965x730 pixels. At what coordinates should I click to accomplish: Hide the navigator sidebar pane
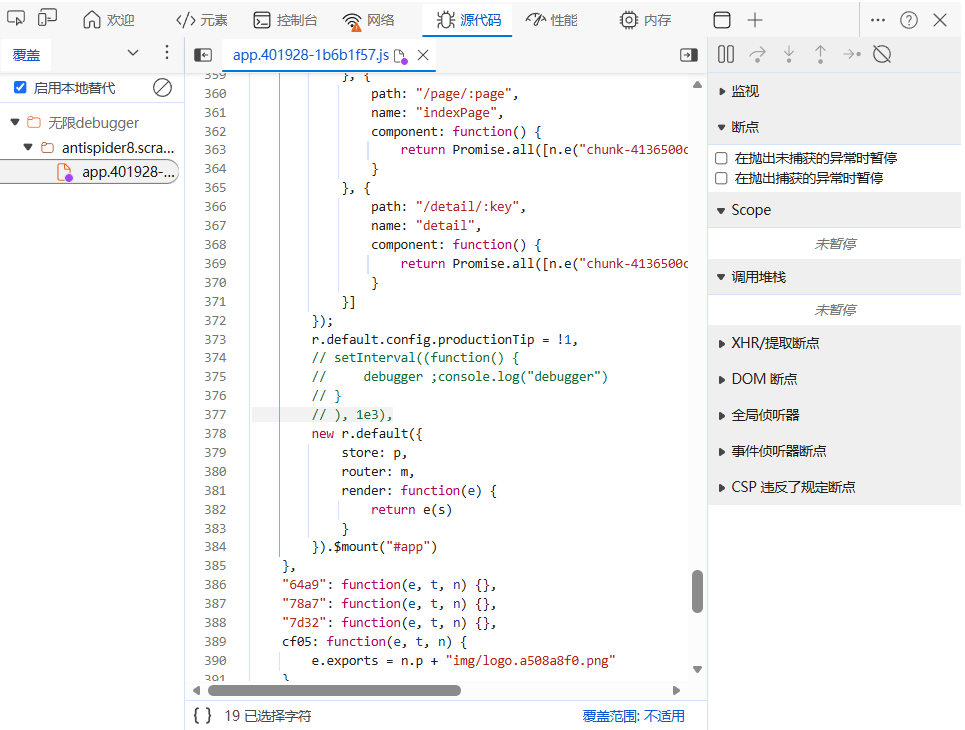(x=203, y=55)
